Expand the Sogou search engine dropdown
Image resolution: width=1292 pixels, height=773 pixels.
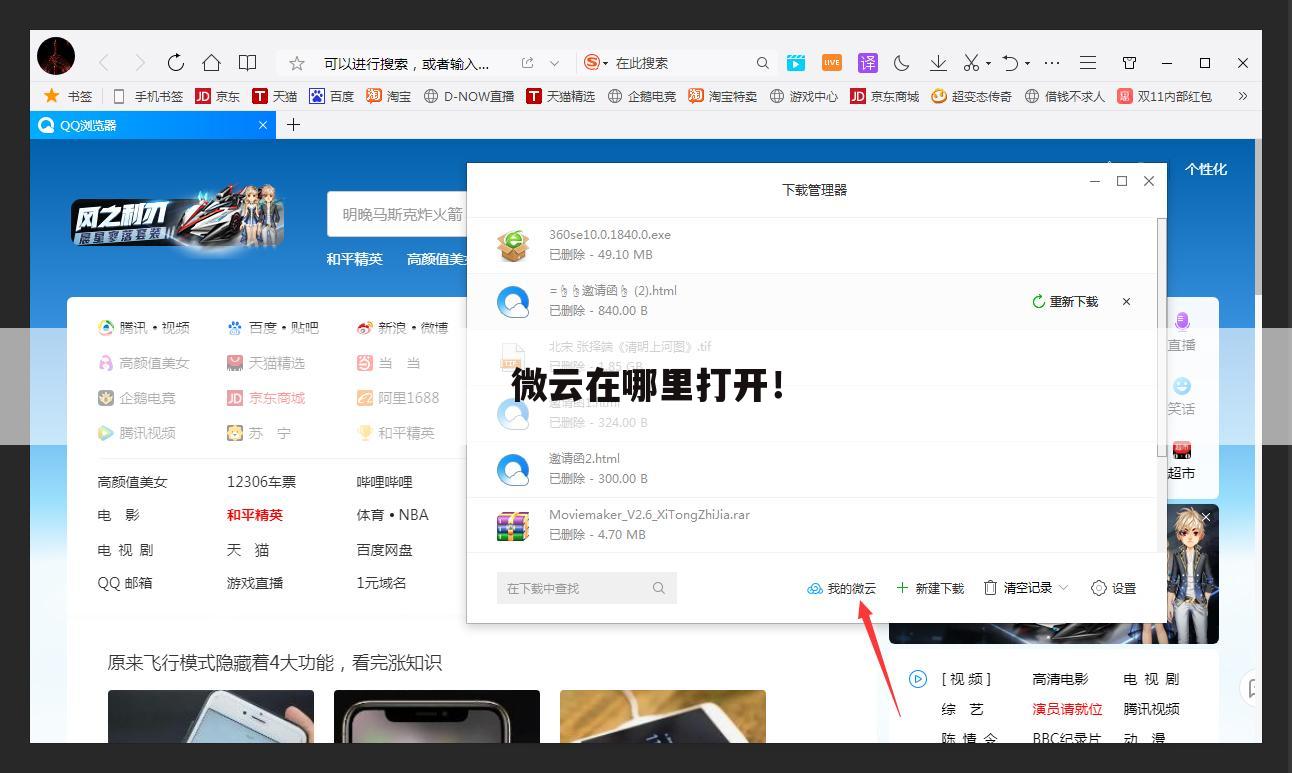[605, 63]
